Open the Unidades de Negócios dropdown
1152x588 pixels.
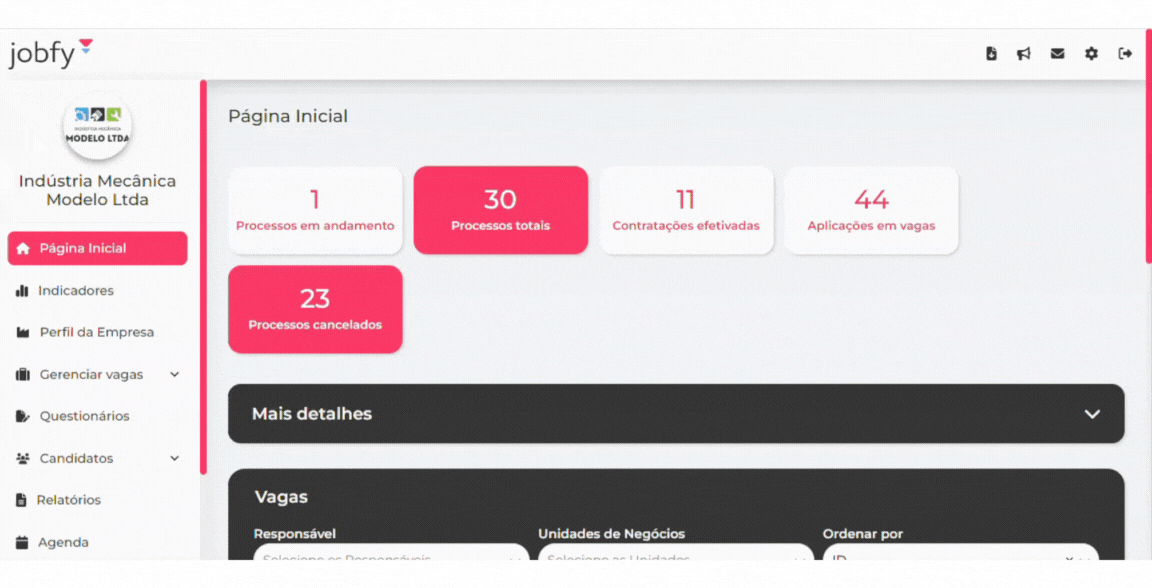click(x=675, y=554)
